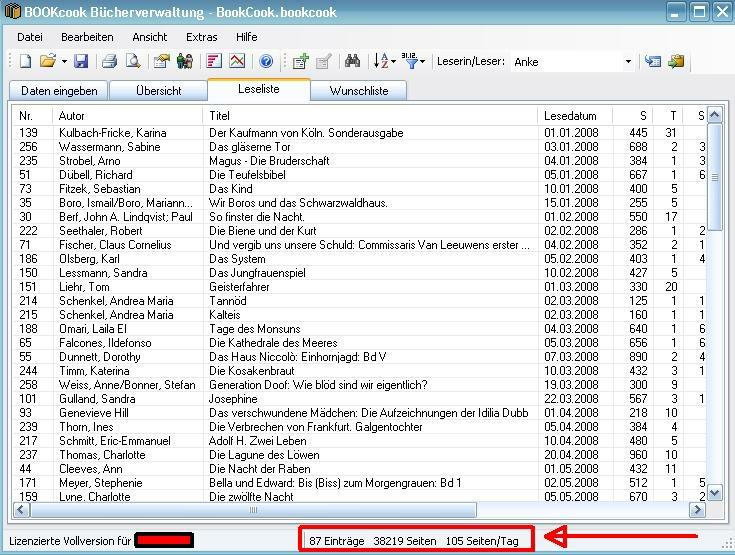Open the folder icon dropdown arrow
Viewport: 735px width, 555px height.
pyautogui.click(x=63, y=62)
